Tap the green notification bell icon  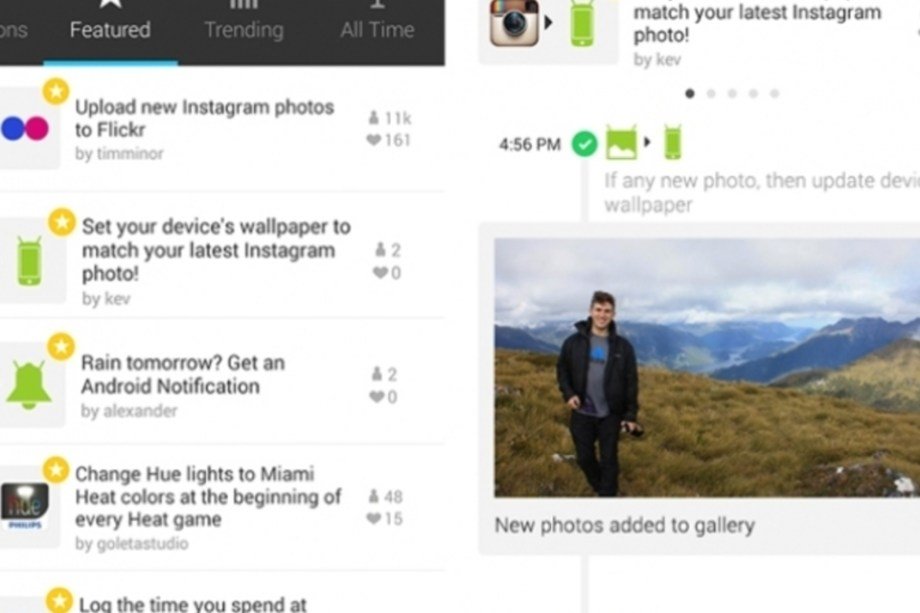point(28,385)
